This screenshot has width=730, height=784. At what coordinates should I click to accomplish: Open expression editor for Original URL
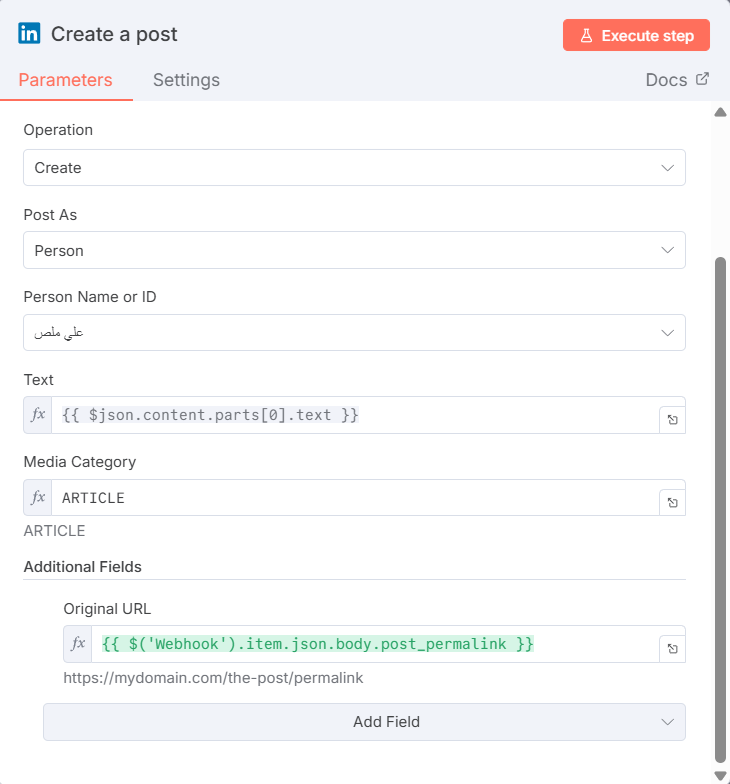[672, 649]
